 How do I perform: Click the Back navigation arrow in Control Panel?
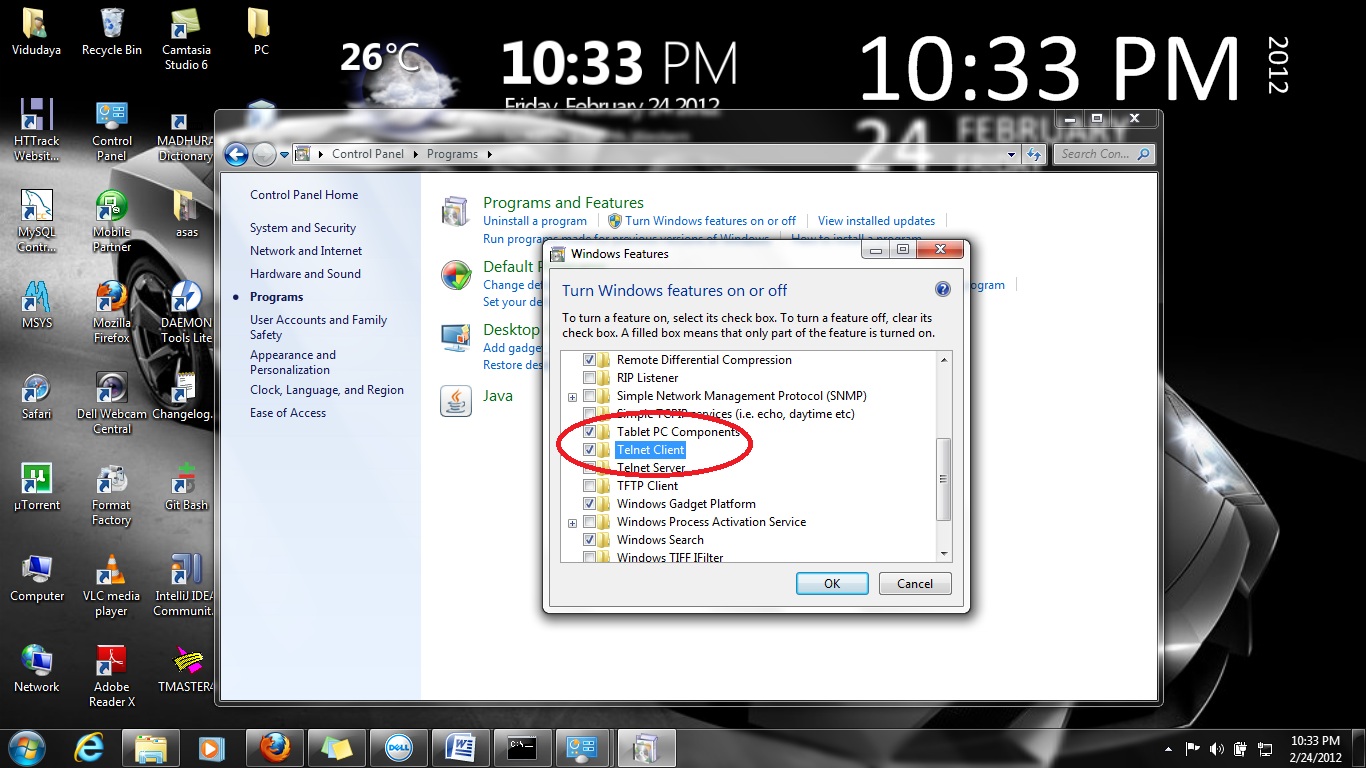[x=236, y=154]
